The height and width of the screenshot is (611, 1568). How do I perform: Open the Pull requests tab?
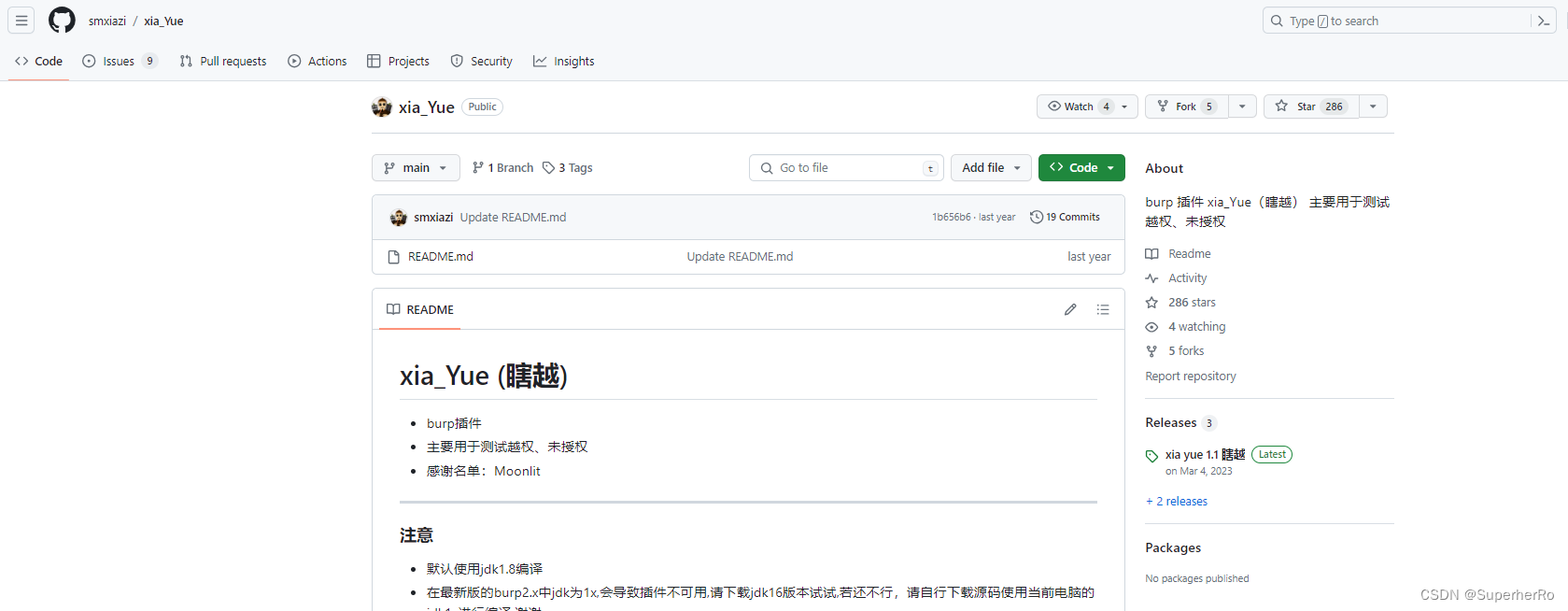[223, 61]
